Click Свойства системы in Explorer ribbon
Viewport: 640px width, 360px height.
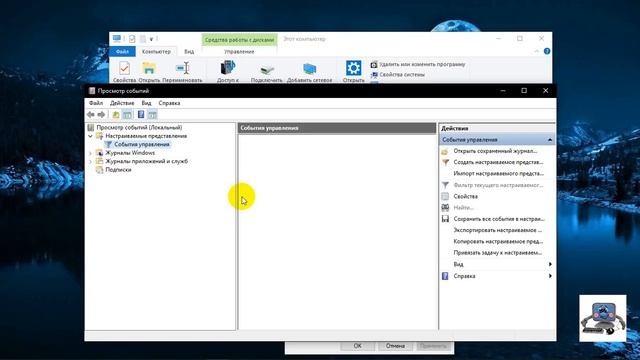pyautogui.click(x=398, y=75)
